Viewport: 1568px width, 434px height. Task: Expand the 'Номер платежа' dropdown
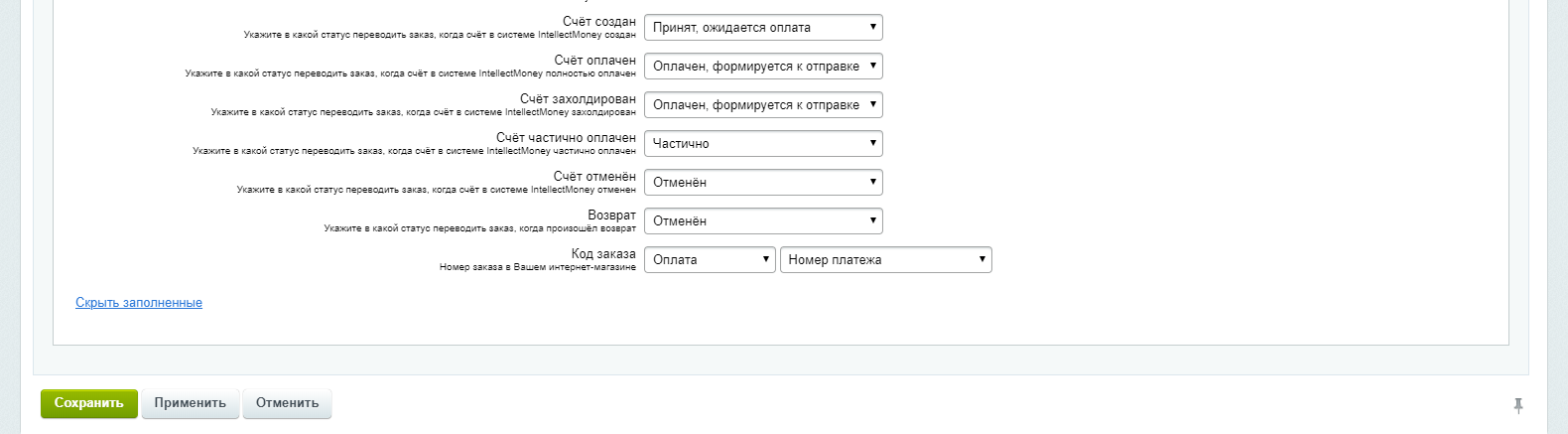tap(885, 260)
